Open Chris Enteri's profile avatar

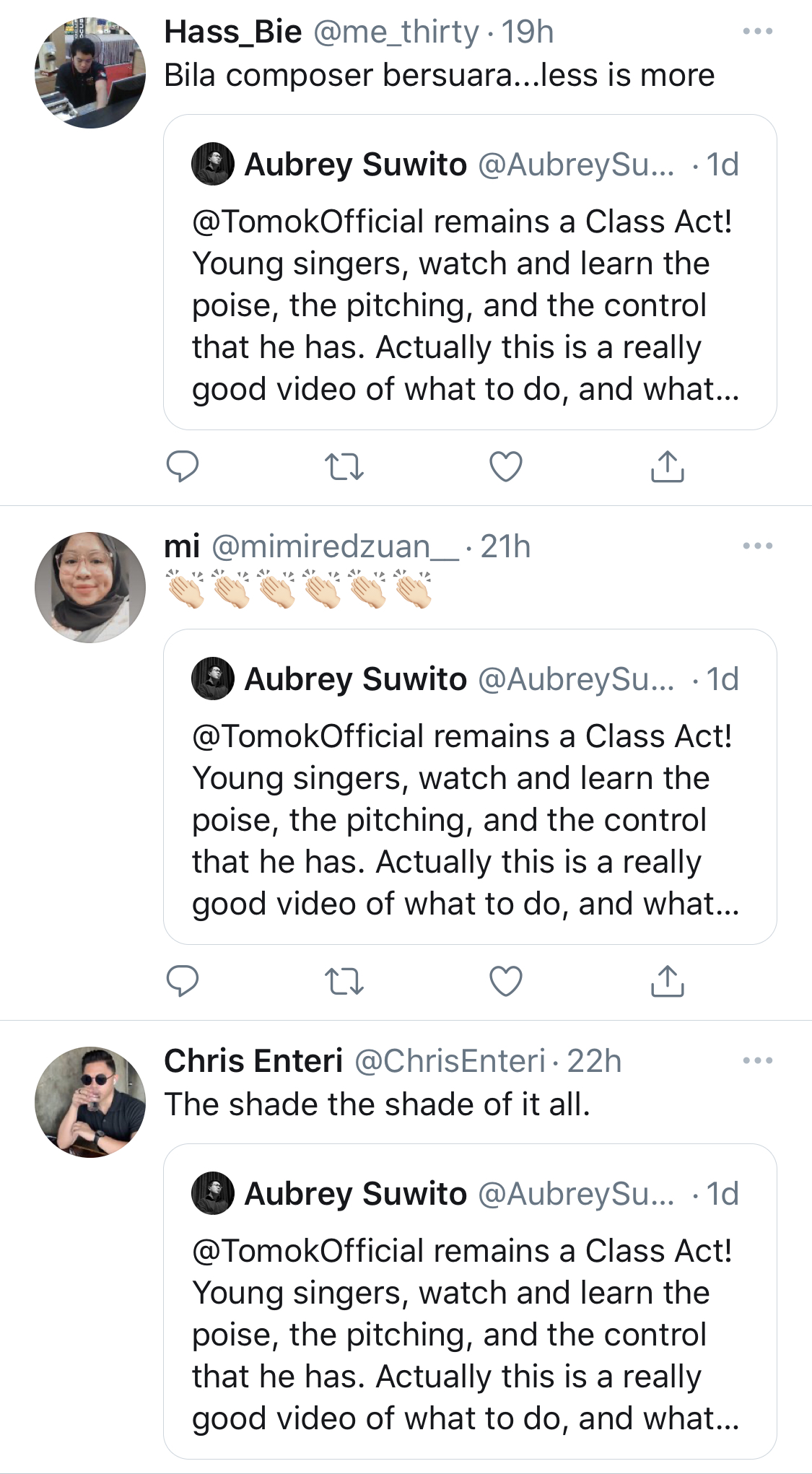click(90, 1102)
